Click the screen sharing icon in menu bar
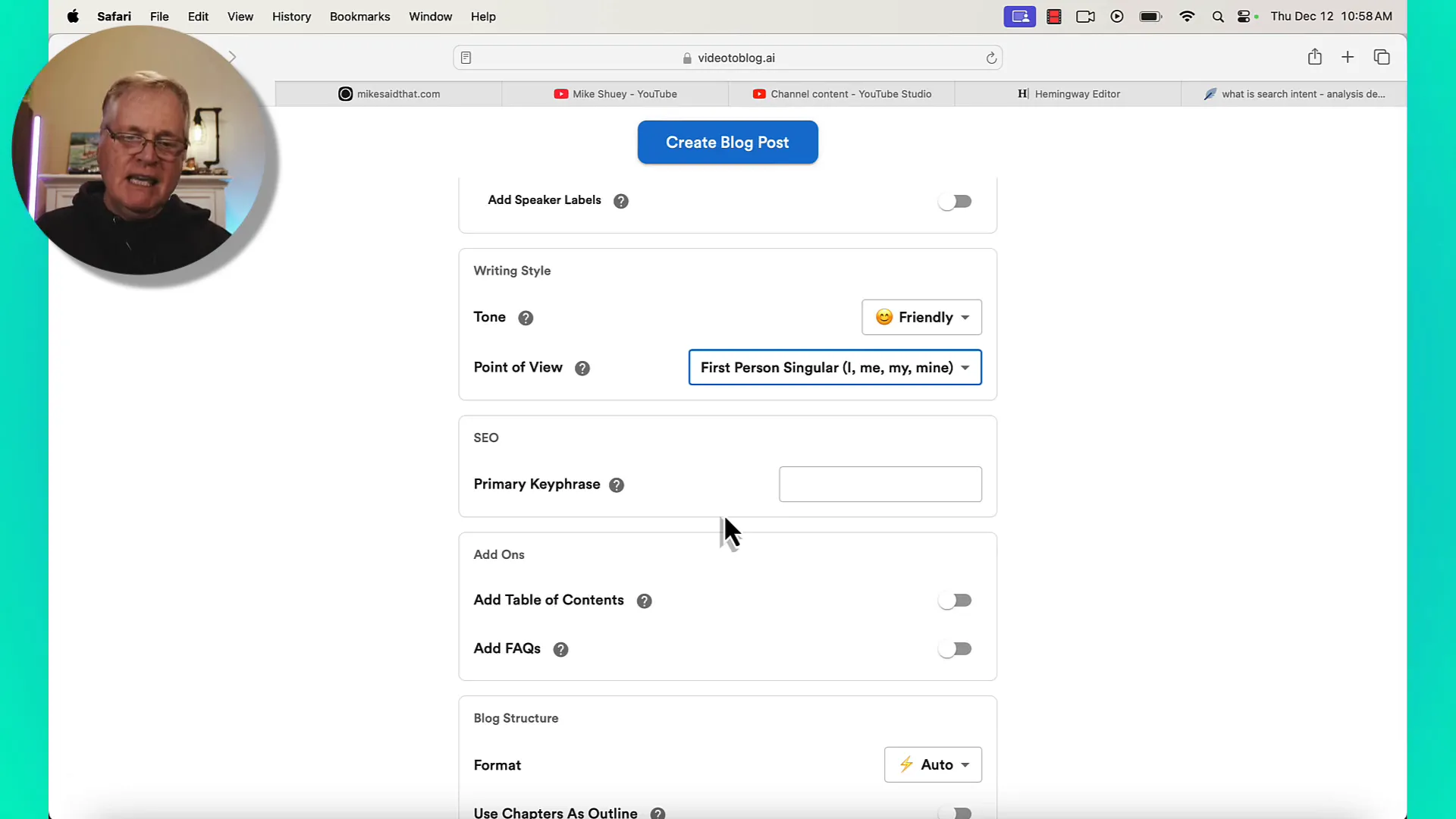This screenshot has height=819, width=1456. (x=1020, y=16)
